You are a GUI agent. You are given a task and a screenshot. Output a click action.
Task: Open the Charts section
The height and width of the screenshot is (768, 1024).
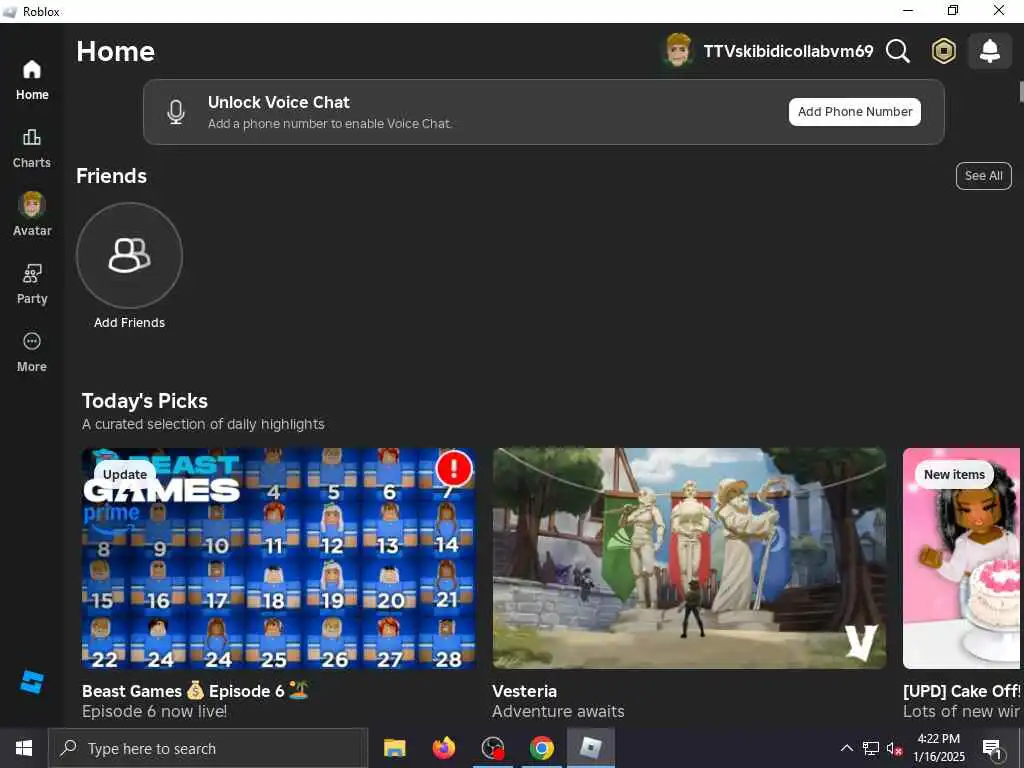31,148
